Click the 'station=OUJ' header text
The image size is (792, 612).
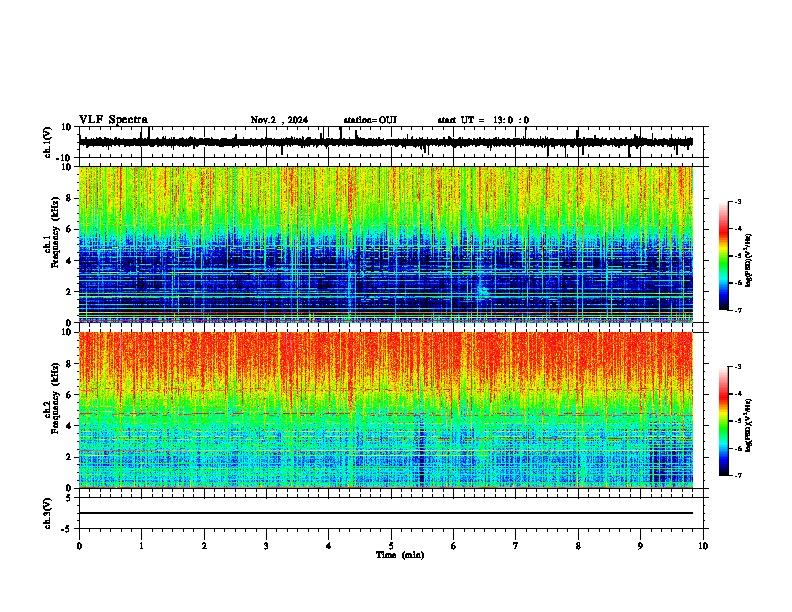pyautogui.click(x=370, y=120)
